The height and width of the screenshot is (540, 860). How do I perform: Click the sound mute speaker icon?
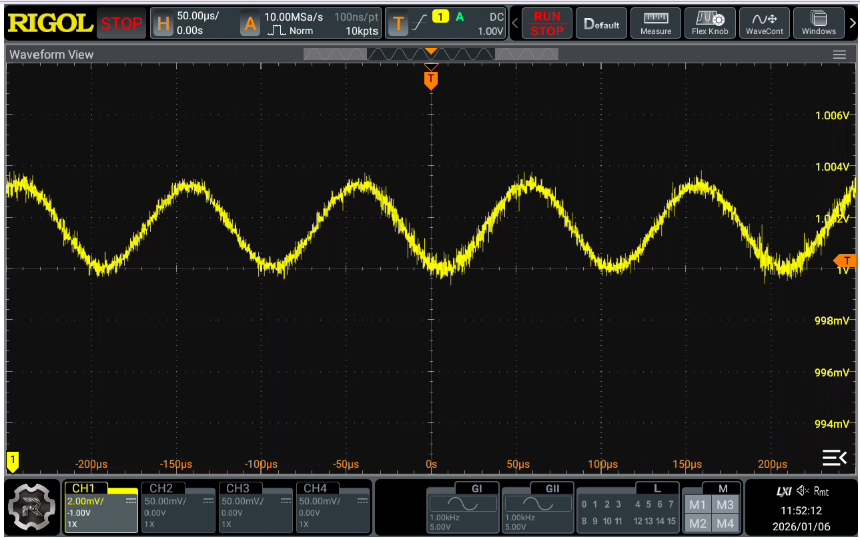(x=802, y=491)
